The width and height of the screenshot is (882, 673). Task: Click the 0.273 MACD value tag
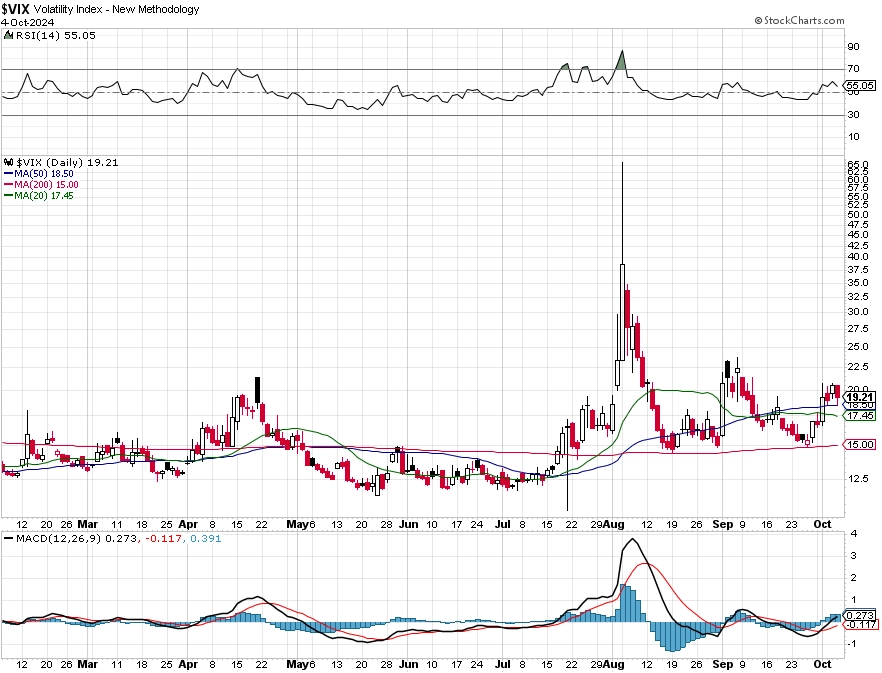point(860,615)
